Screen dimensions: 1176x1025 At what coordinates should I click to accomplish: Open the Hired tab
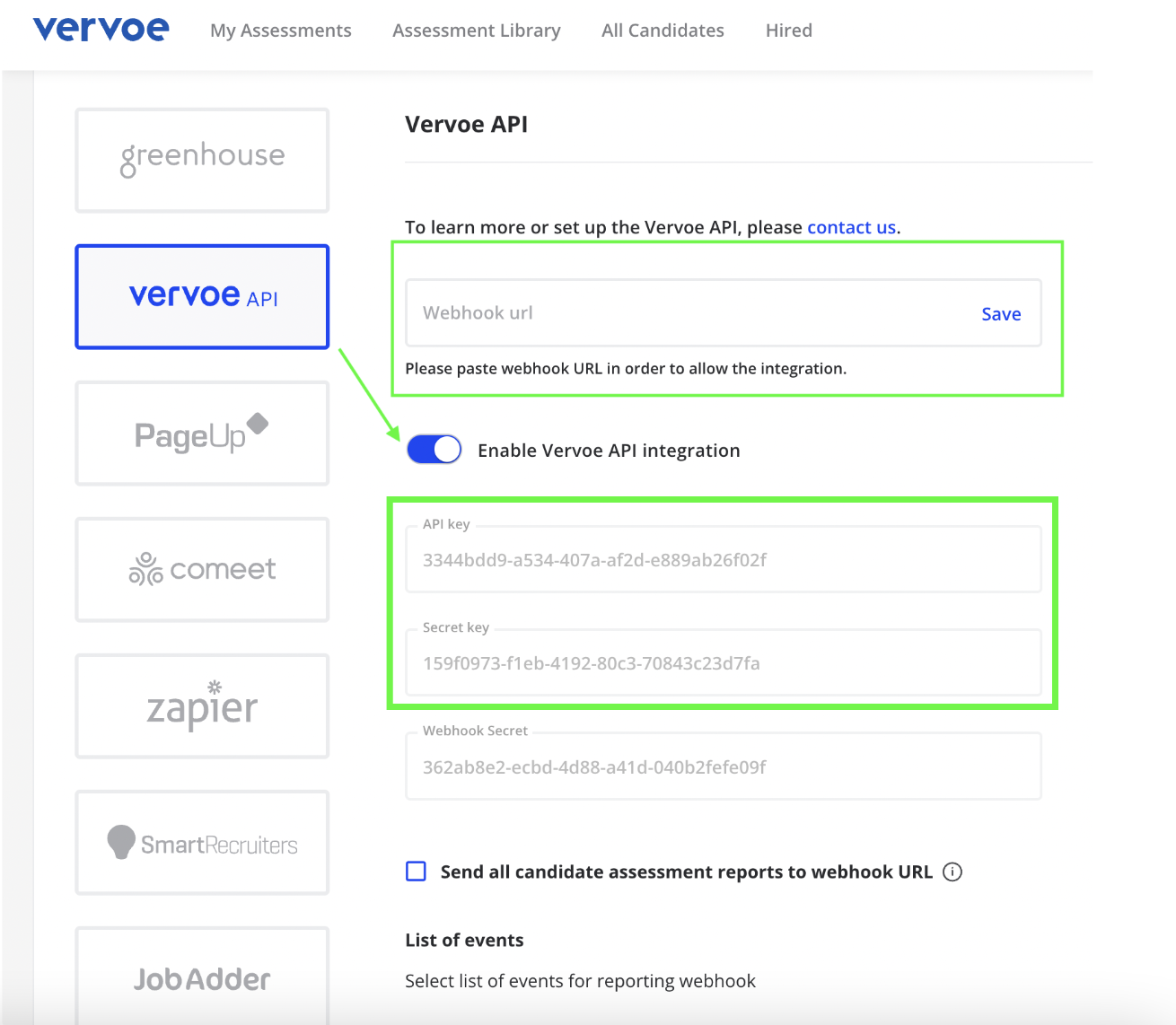789,31
